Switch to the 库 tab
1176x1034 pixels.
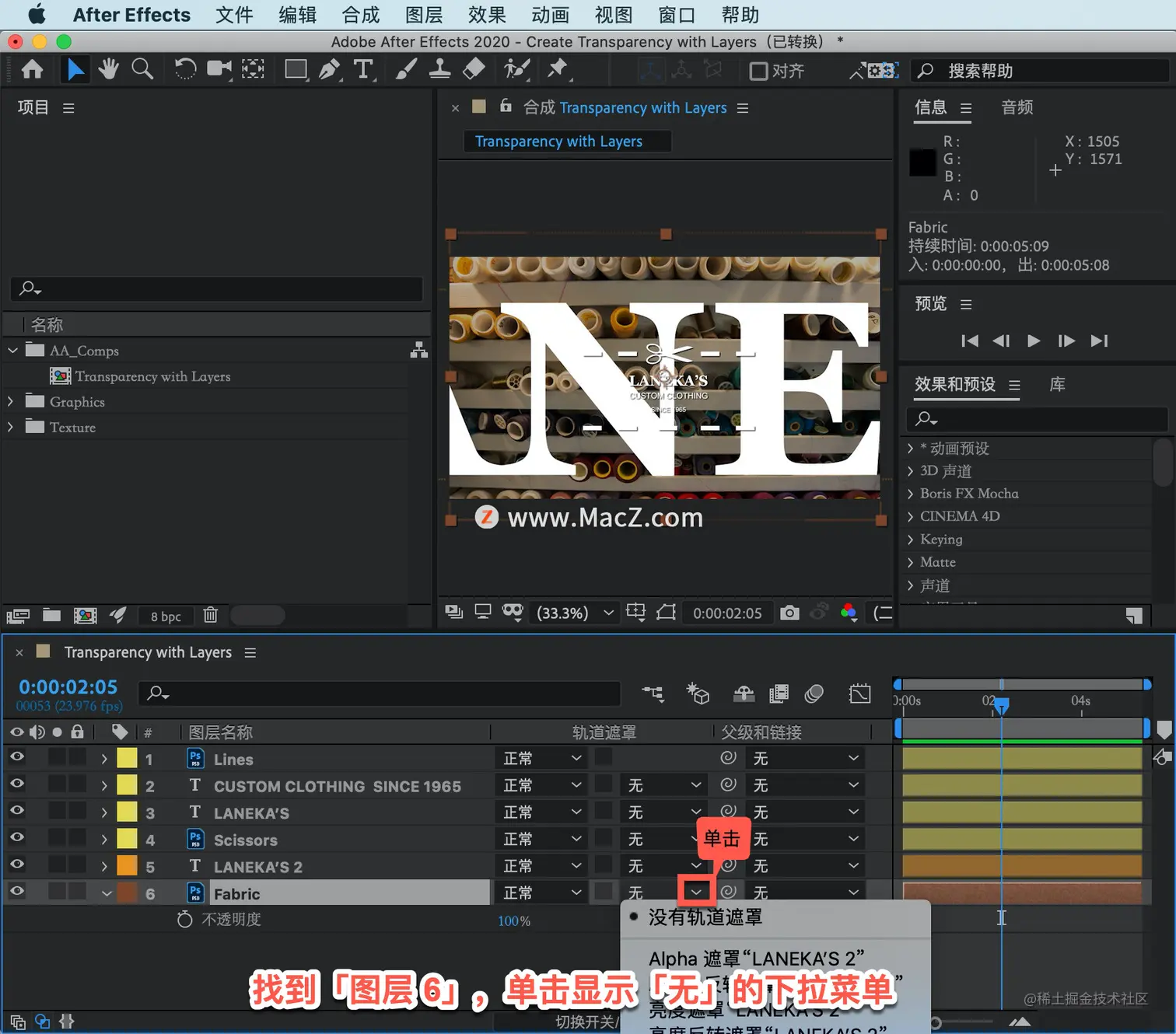(1058, 384)
